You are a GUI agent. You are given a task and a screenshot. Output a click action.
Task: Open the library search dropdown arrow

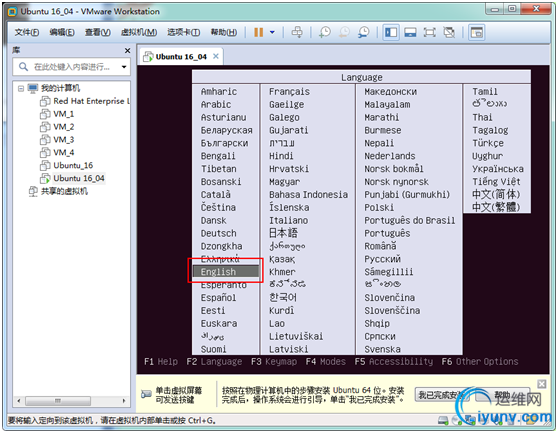tap(124, 67)
